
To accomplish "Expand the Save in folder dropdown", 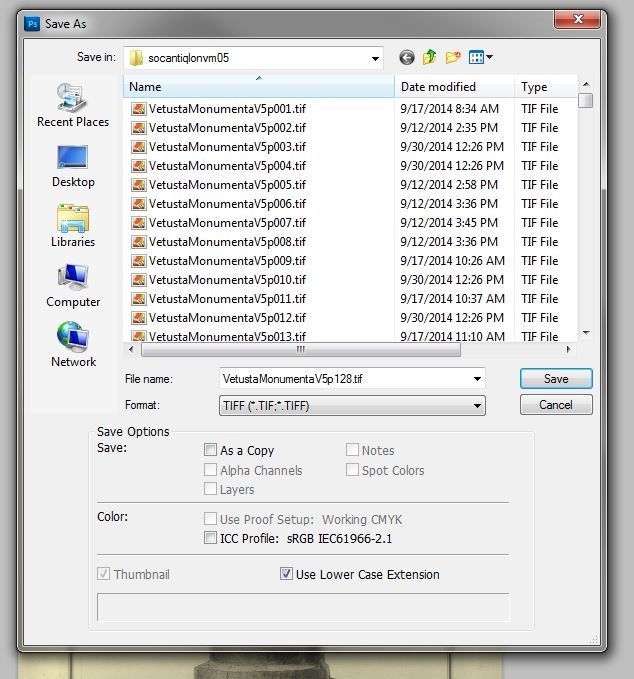I will 374,58.
